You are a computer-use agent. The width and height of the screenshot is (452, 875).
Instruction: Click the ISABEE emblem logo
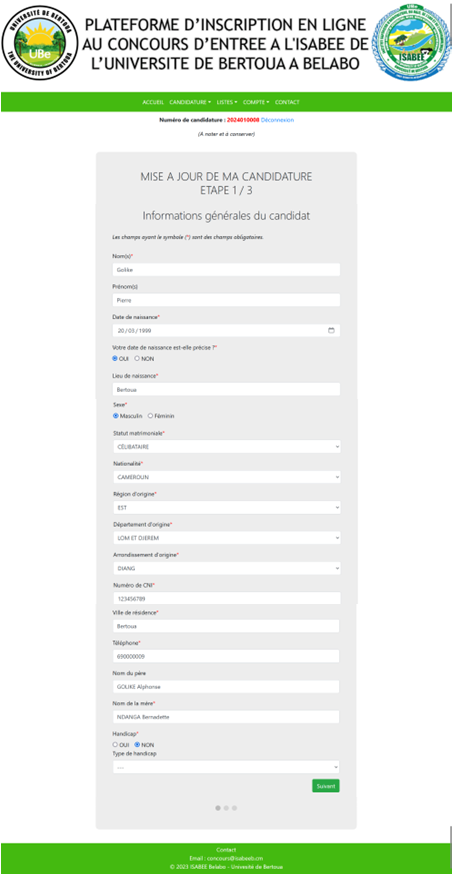tap(411, 43)
